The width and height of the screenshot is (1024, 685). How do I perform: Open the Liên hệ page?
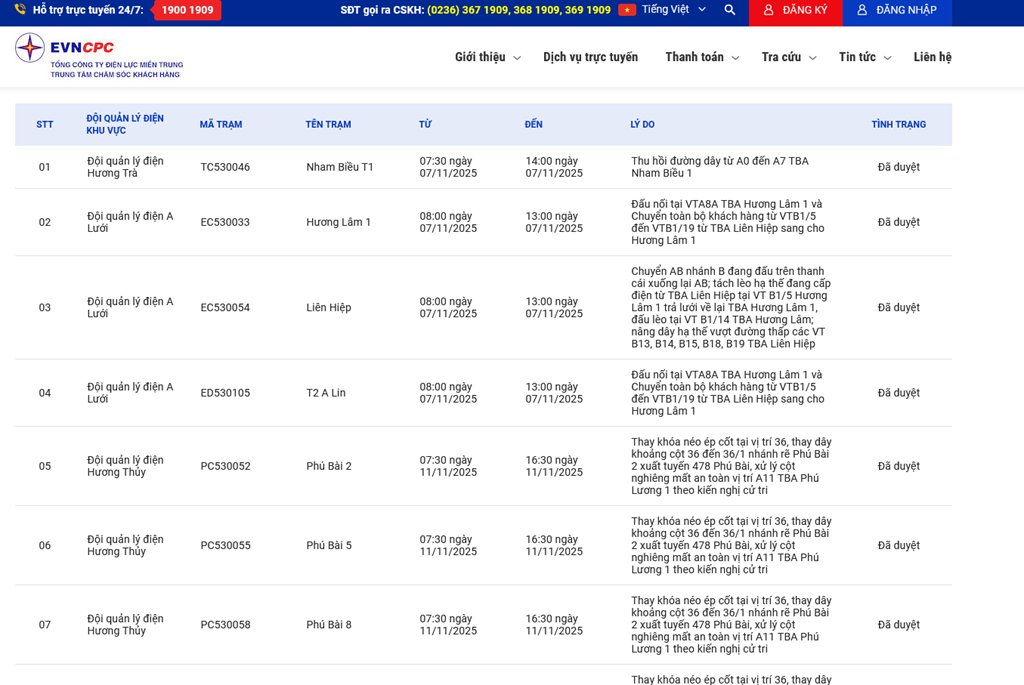(932, 57)
